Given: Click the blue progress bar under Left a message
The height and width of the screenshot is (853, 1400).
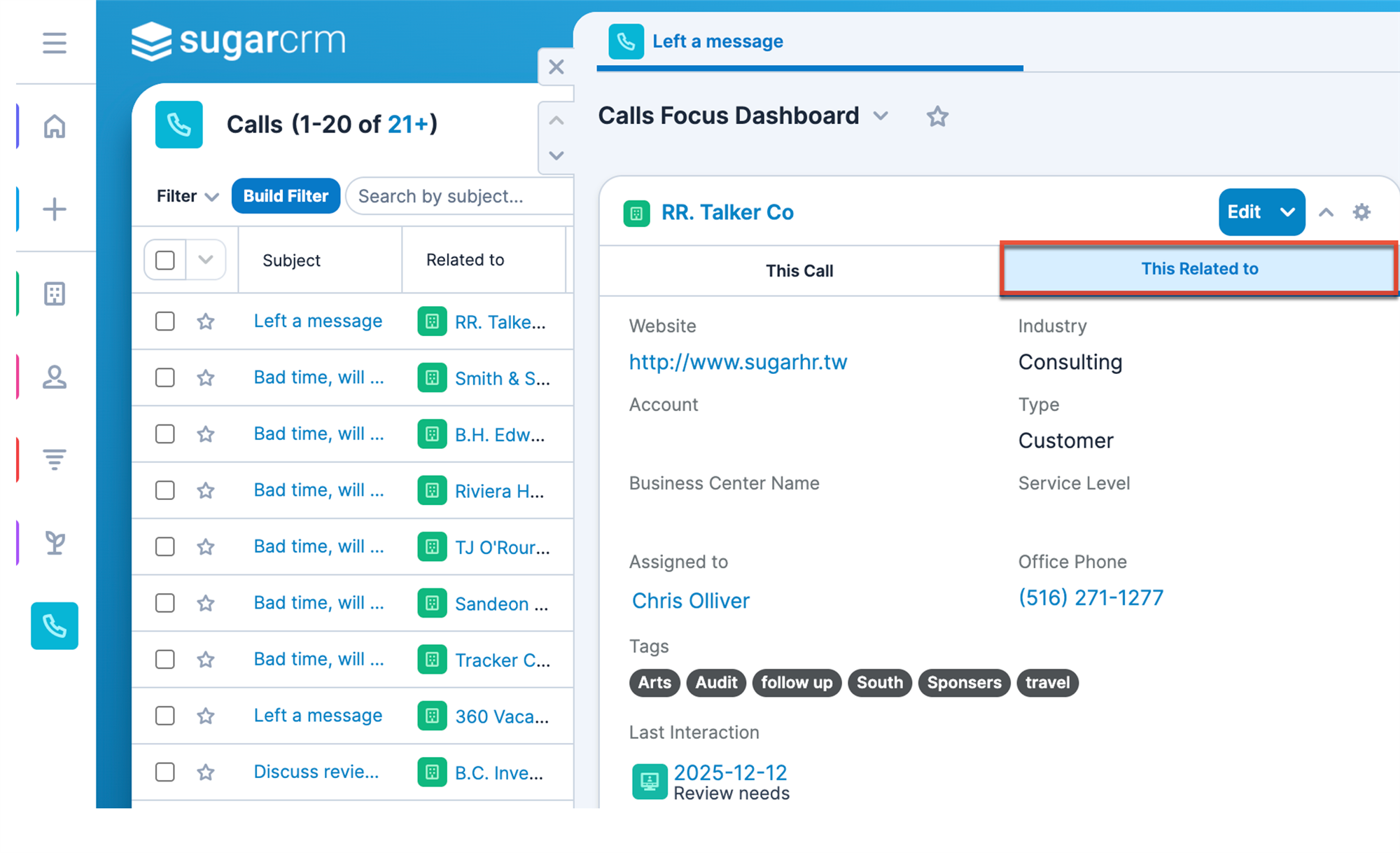Looking at the screenshot, I should [x=809, y=67].
